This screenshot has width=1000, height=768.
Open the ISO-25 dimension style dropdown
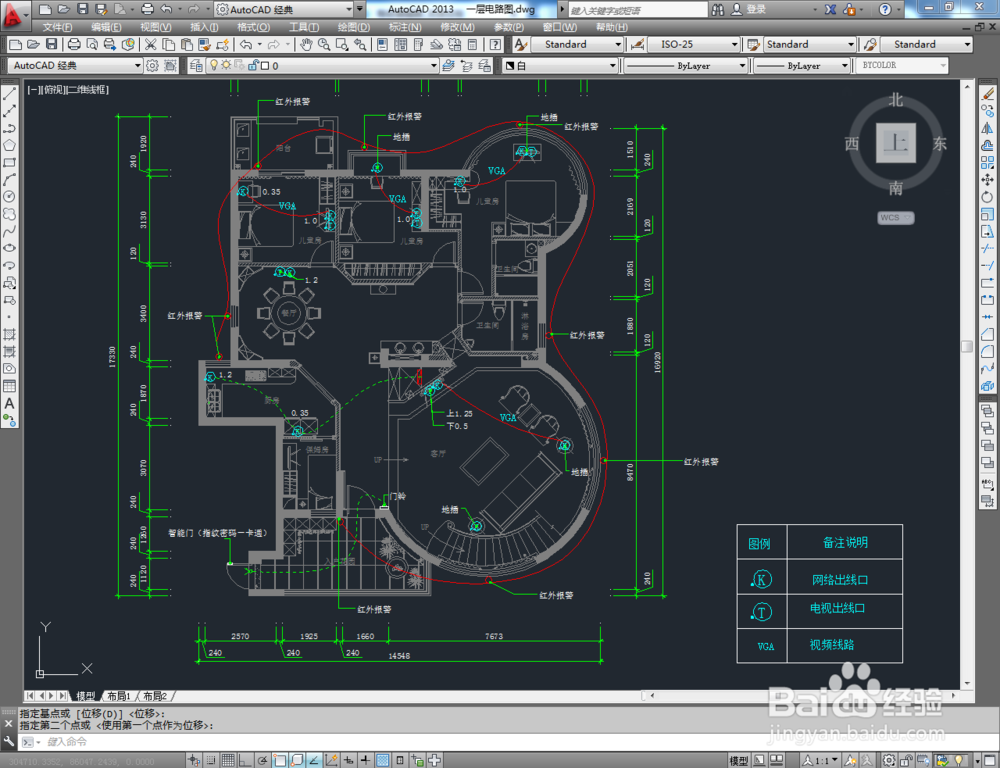[694, 44]
